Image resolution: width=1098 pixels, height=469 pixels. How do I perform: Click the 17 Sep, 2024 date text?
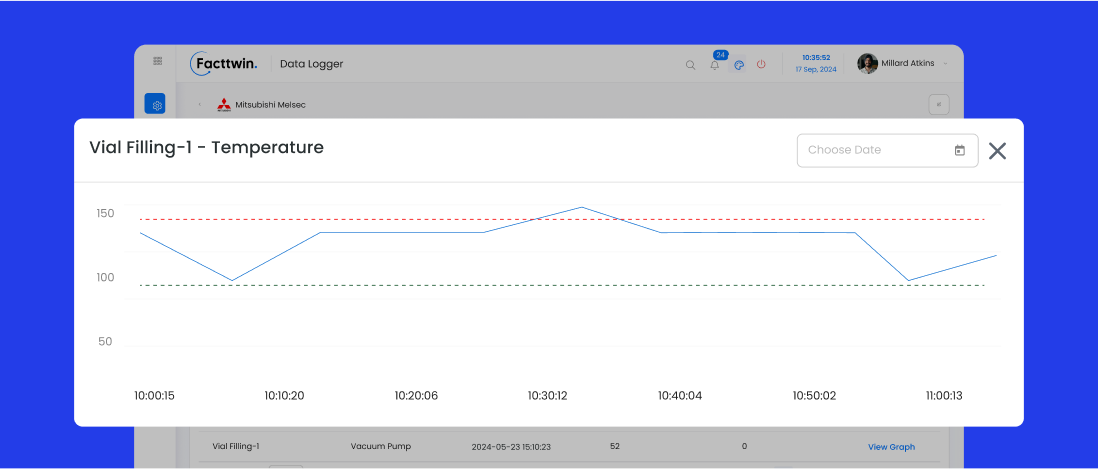[816, 69]
